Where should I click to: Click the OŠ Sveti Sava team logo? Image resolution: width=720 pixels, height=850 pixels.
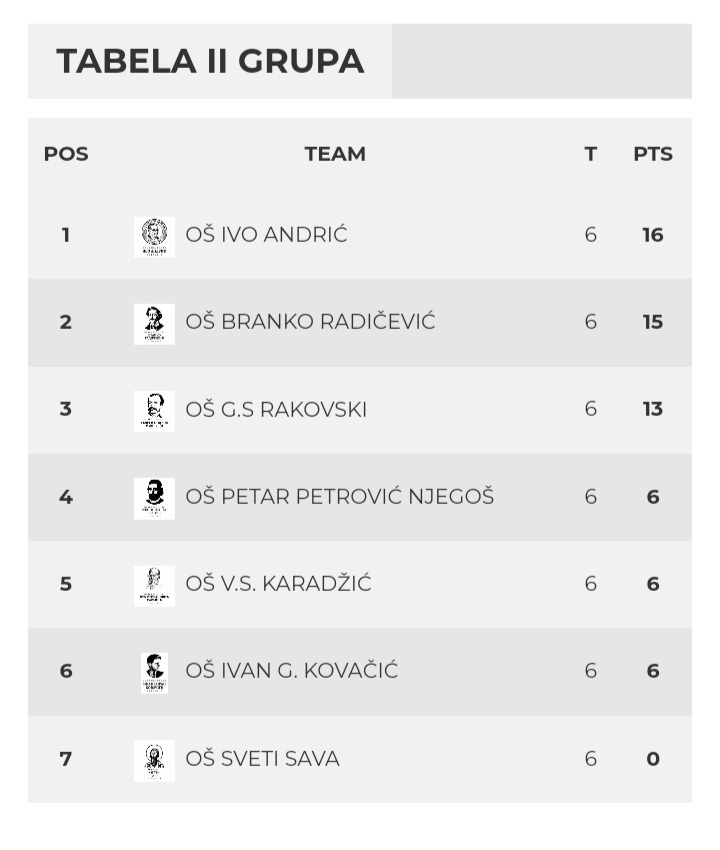click(154, 760)
